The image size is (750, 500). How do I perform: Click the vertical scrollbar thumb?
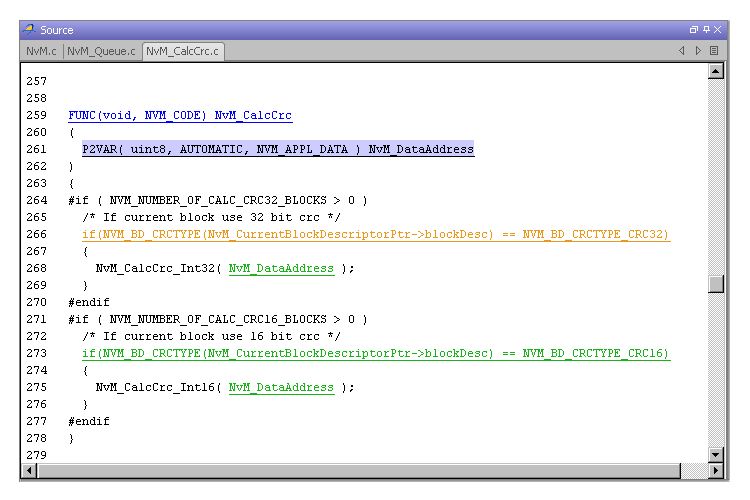716,284
